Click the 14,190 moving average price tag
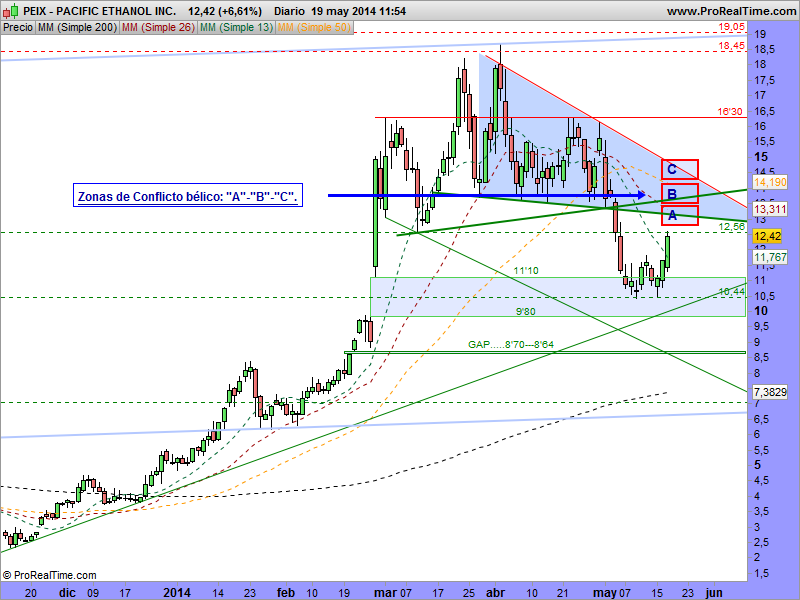Screen dimensions: 800x600 770,182
